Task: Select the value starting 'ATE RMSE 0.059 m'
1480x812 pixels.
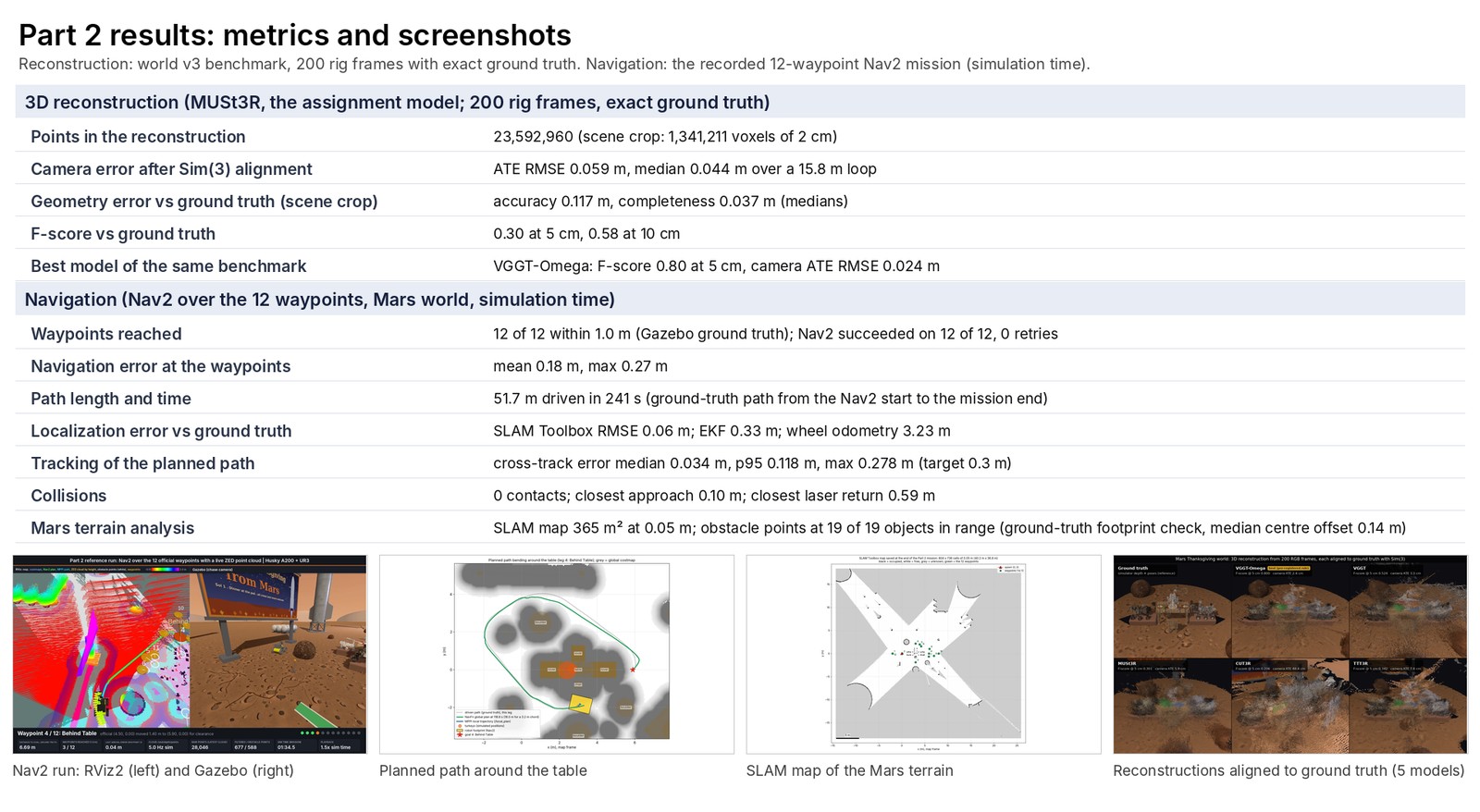Action: click(x=684, y=169)
